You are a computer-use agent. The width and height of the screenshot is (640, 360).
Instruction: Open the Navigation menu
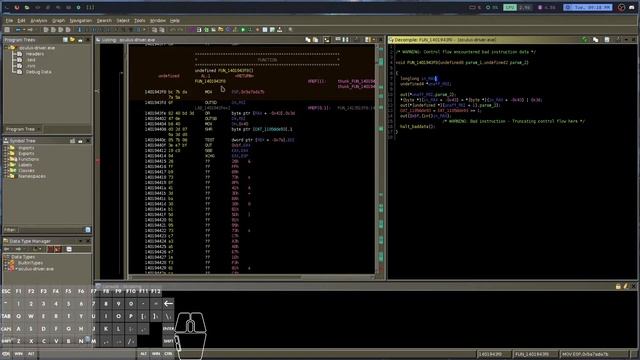[80, 20]
